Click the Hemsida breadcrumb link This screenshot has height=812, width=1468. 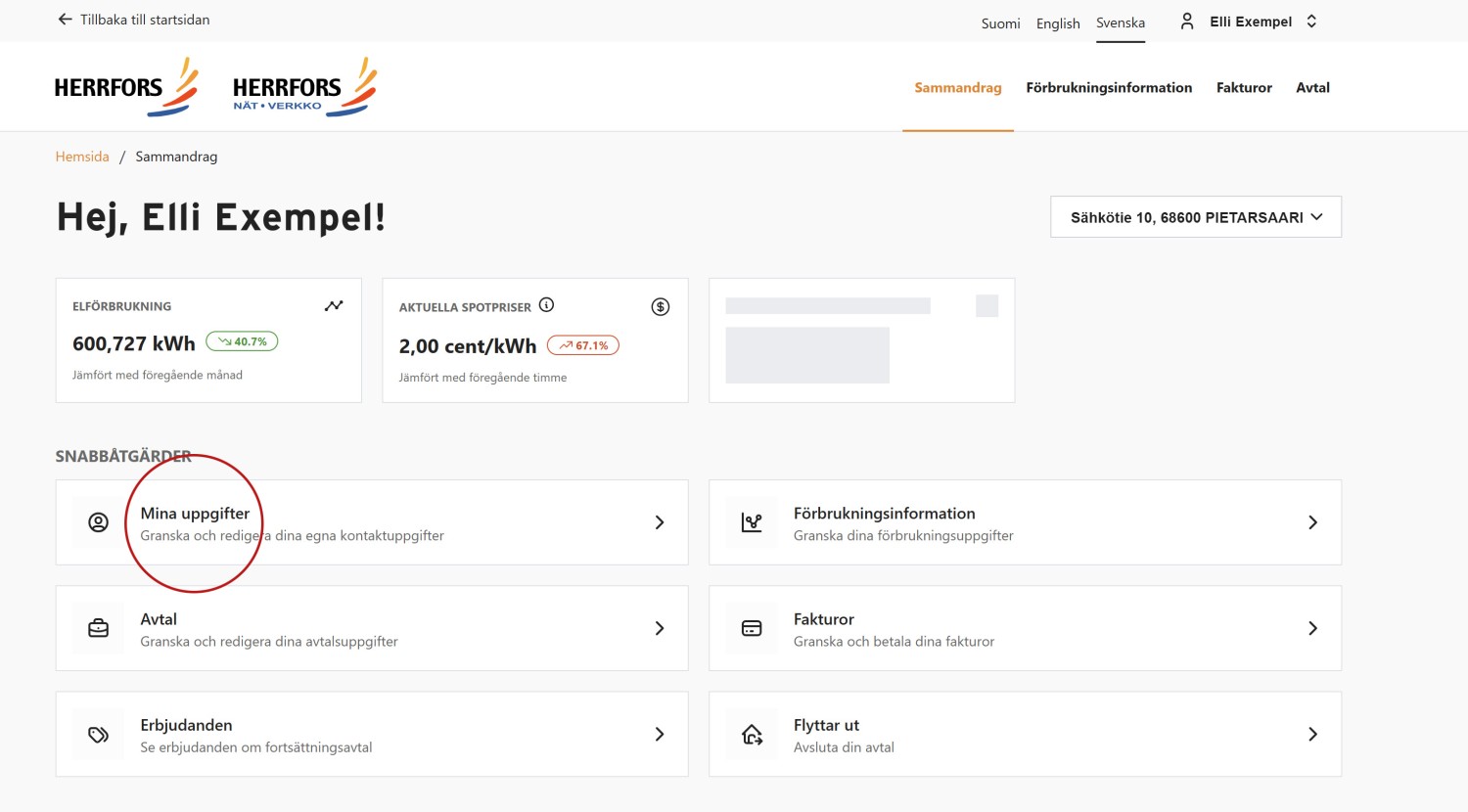(x=82, y=157)
